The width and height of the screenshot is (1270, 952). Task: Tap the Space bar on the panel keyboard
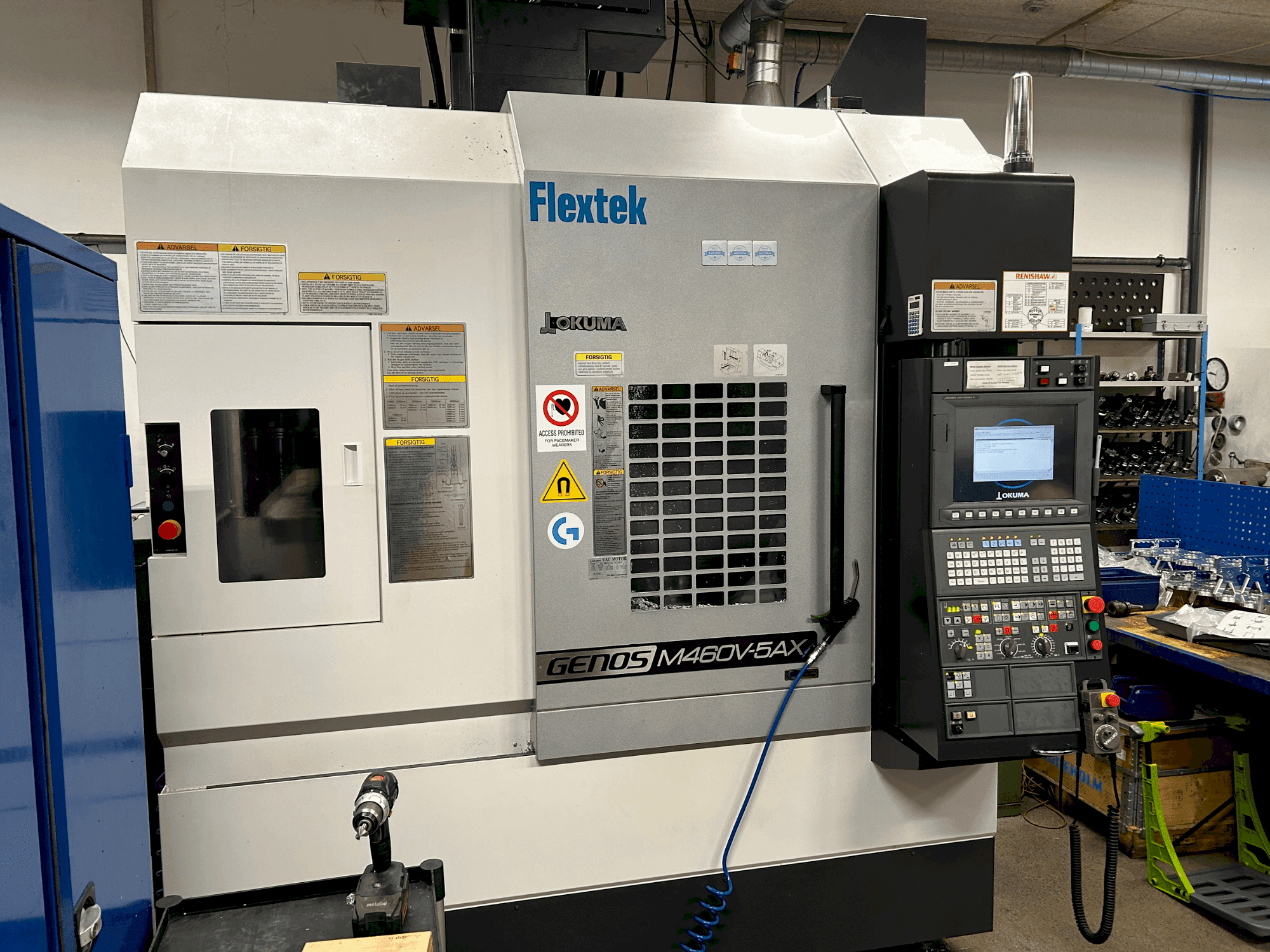(x=980, y=581)
